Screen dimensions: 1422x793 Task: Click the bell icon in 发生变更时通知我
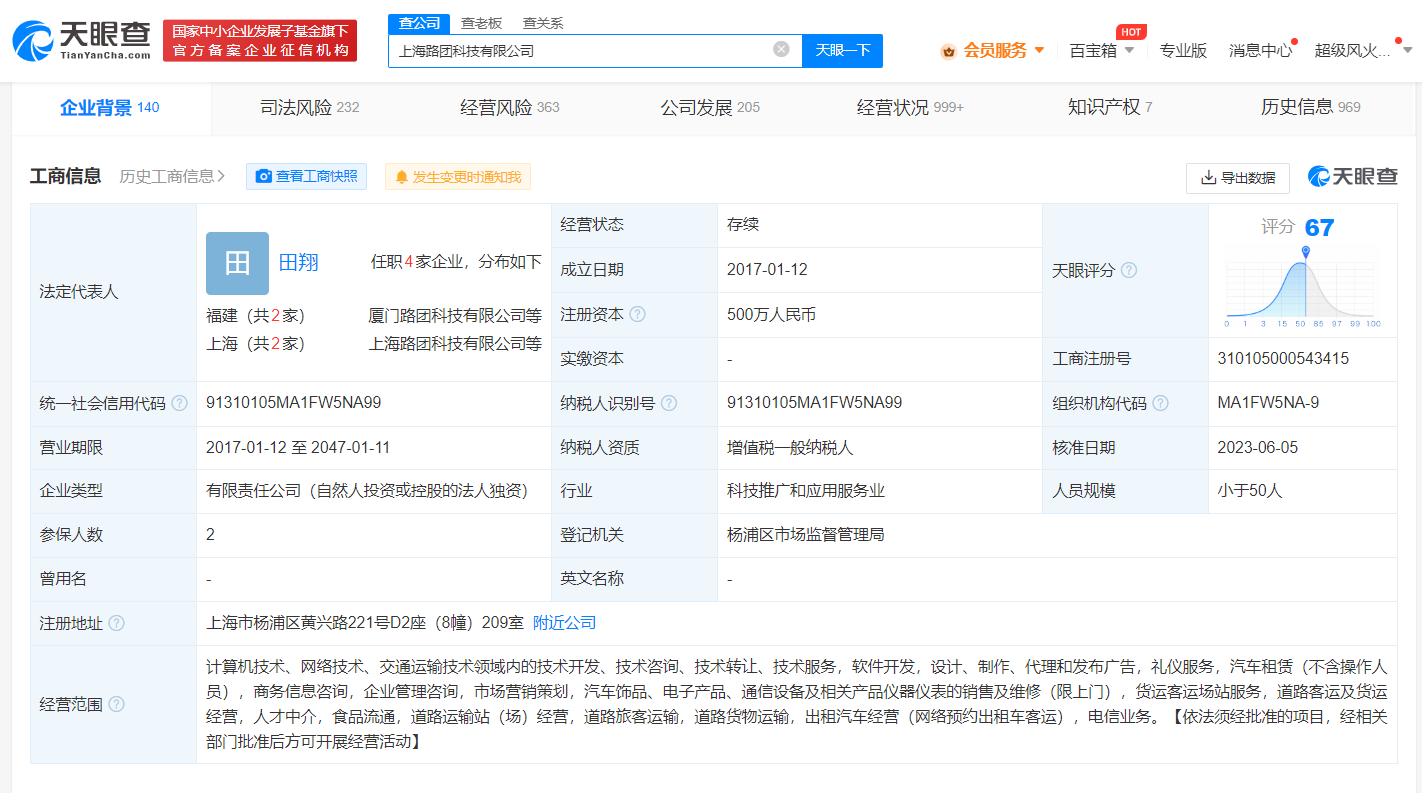pyautogui.click(x=402, y=177)
